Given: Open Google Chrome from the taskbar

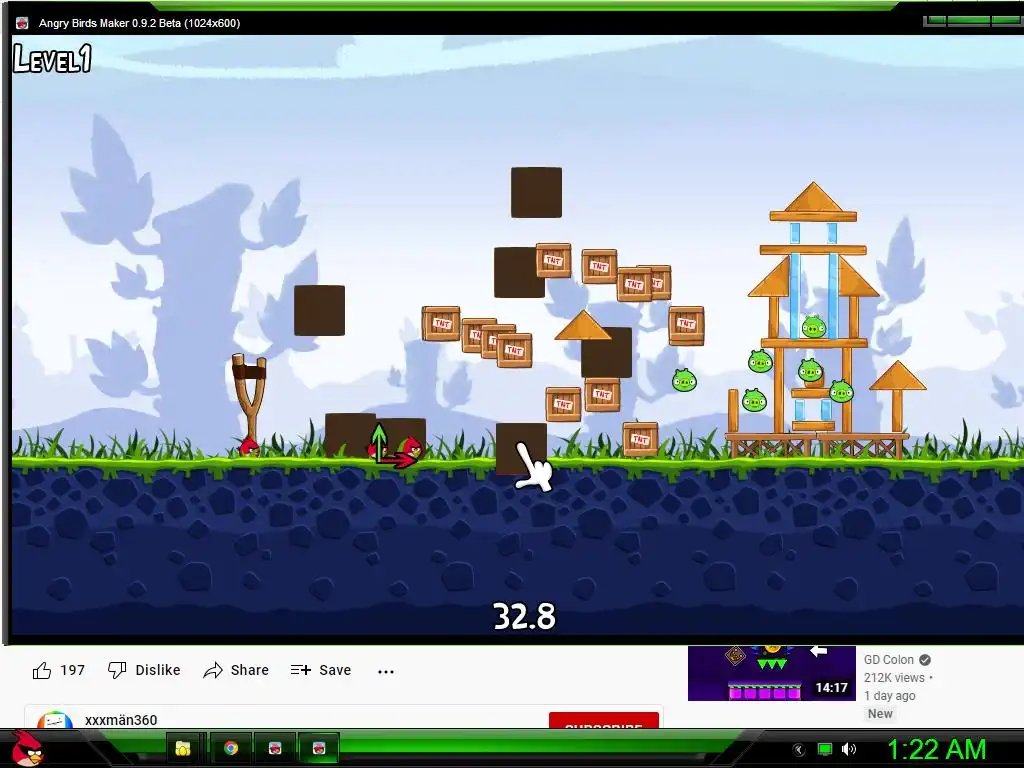Looking at the screenshot, I should [231, 748].
